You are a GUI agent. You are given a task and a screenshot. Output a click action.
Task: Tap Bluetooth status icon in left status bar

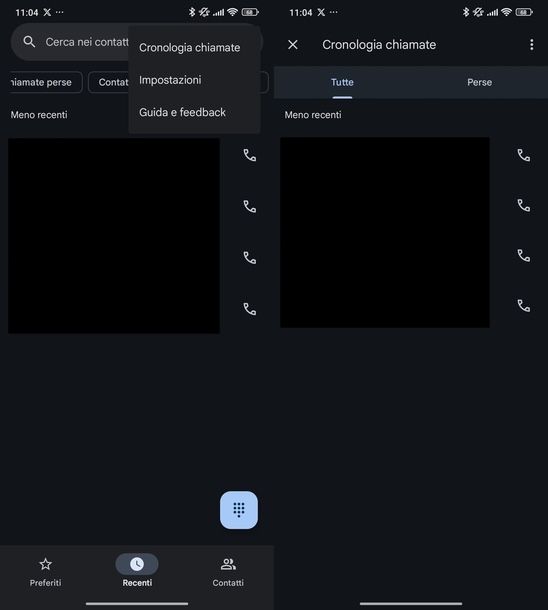pyautogui.click(x=192, y=12)
